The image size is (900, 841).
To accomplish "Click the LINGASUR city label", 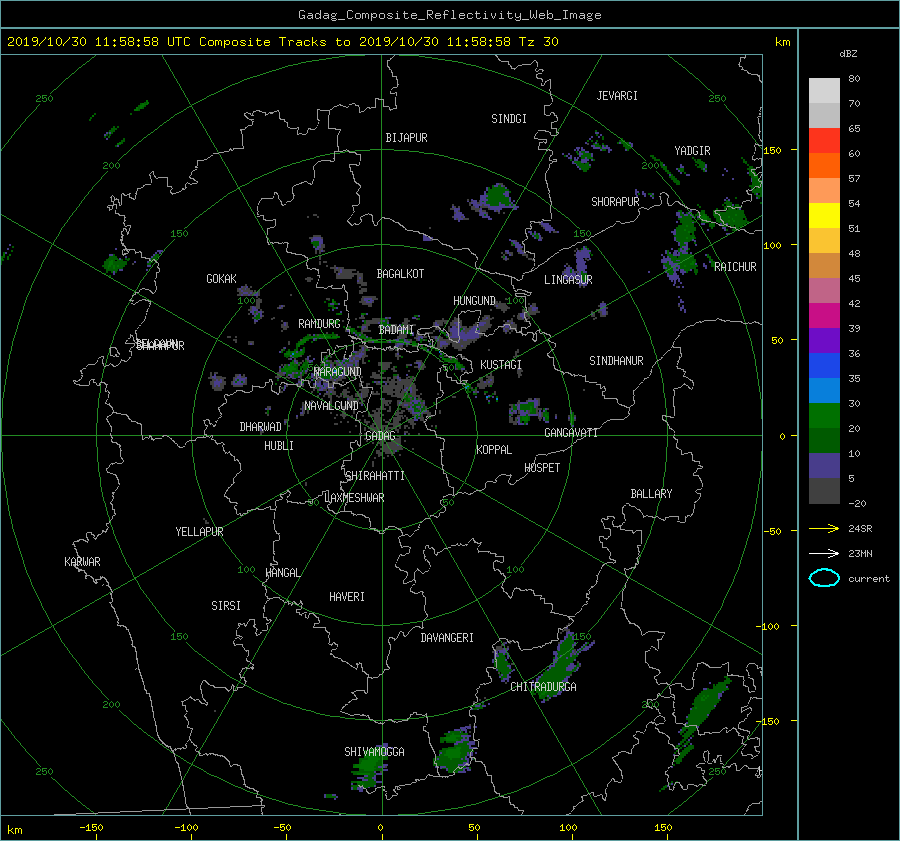I will [568, 280].
